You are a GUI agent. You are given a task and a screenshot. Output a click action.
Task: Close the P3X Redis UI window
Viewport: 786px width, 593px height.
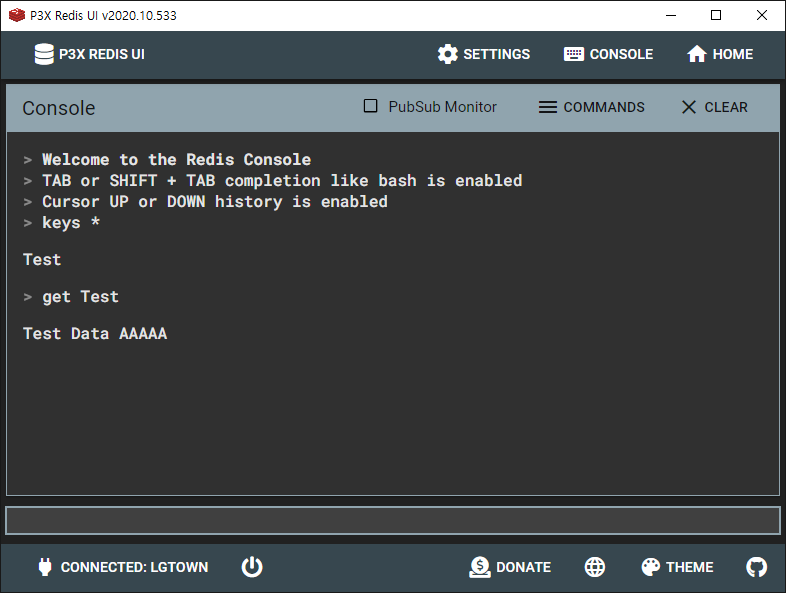click(761, 15)
